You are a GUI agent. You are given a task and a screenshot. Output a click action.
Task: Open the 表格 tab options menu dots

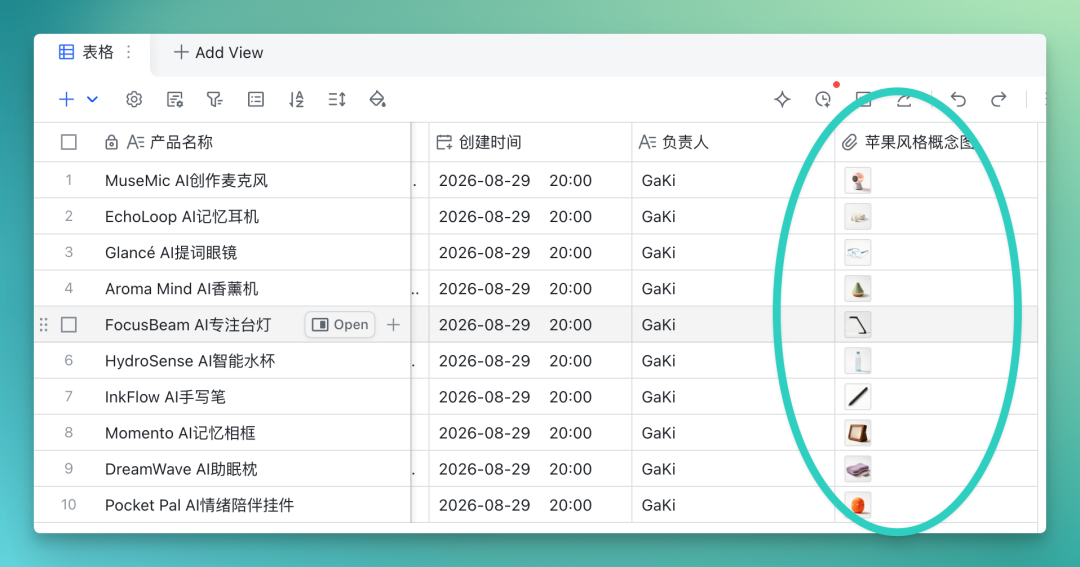point(129,52)
